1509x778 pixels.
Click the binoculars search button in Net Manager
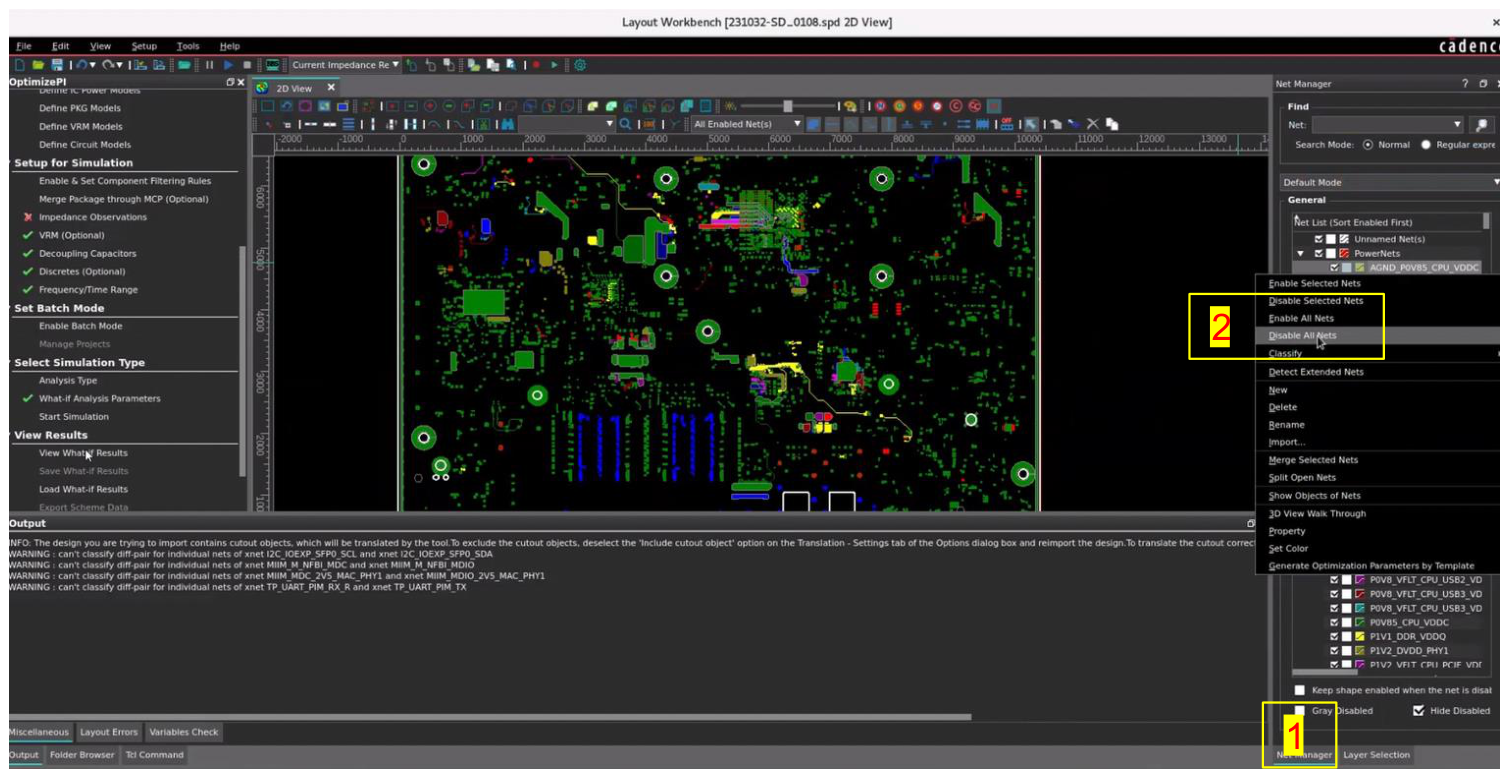coord(1481,125)
